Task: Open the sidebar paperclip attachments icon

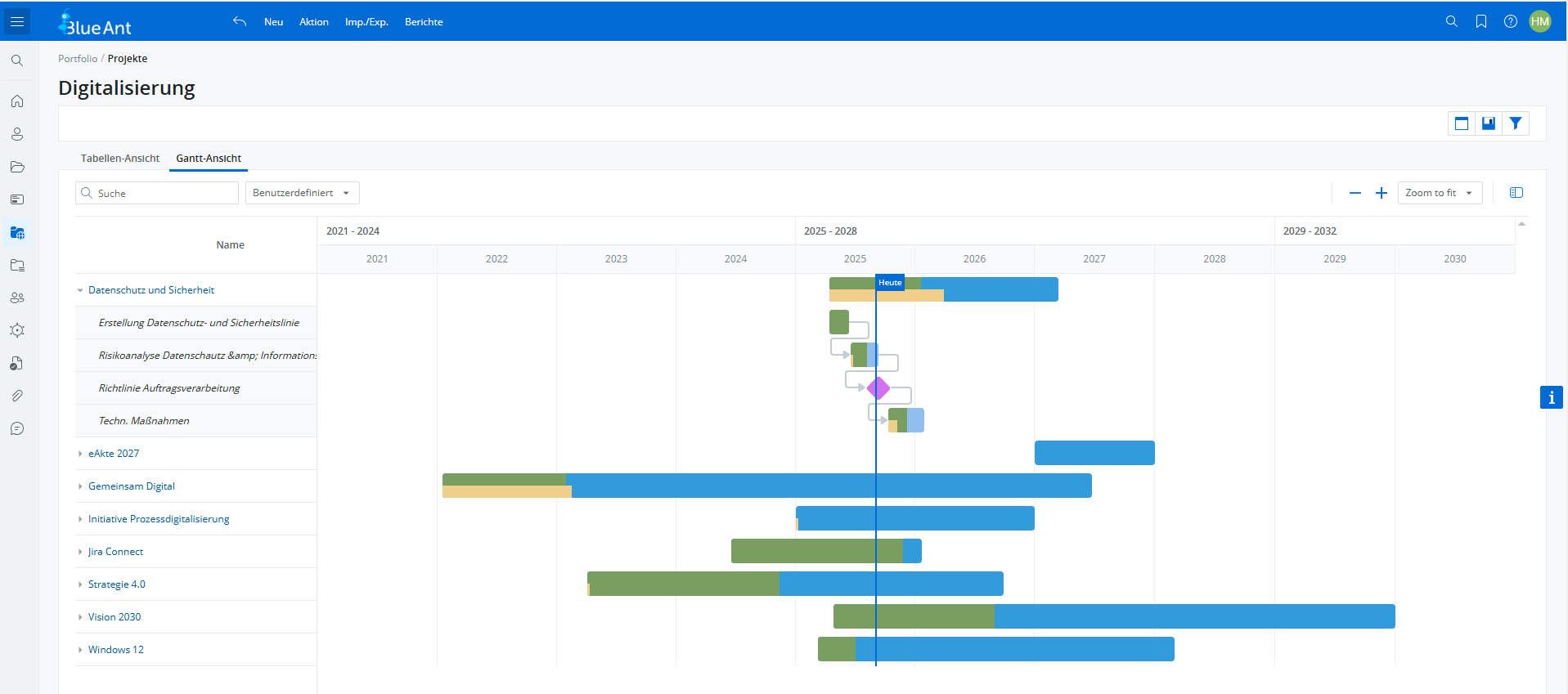Action: (17, 396)
